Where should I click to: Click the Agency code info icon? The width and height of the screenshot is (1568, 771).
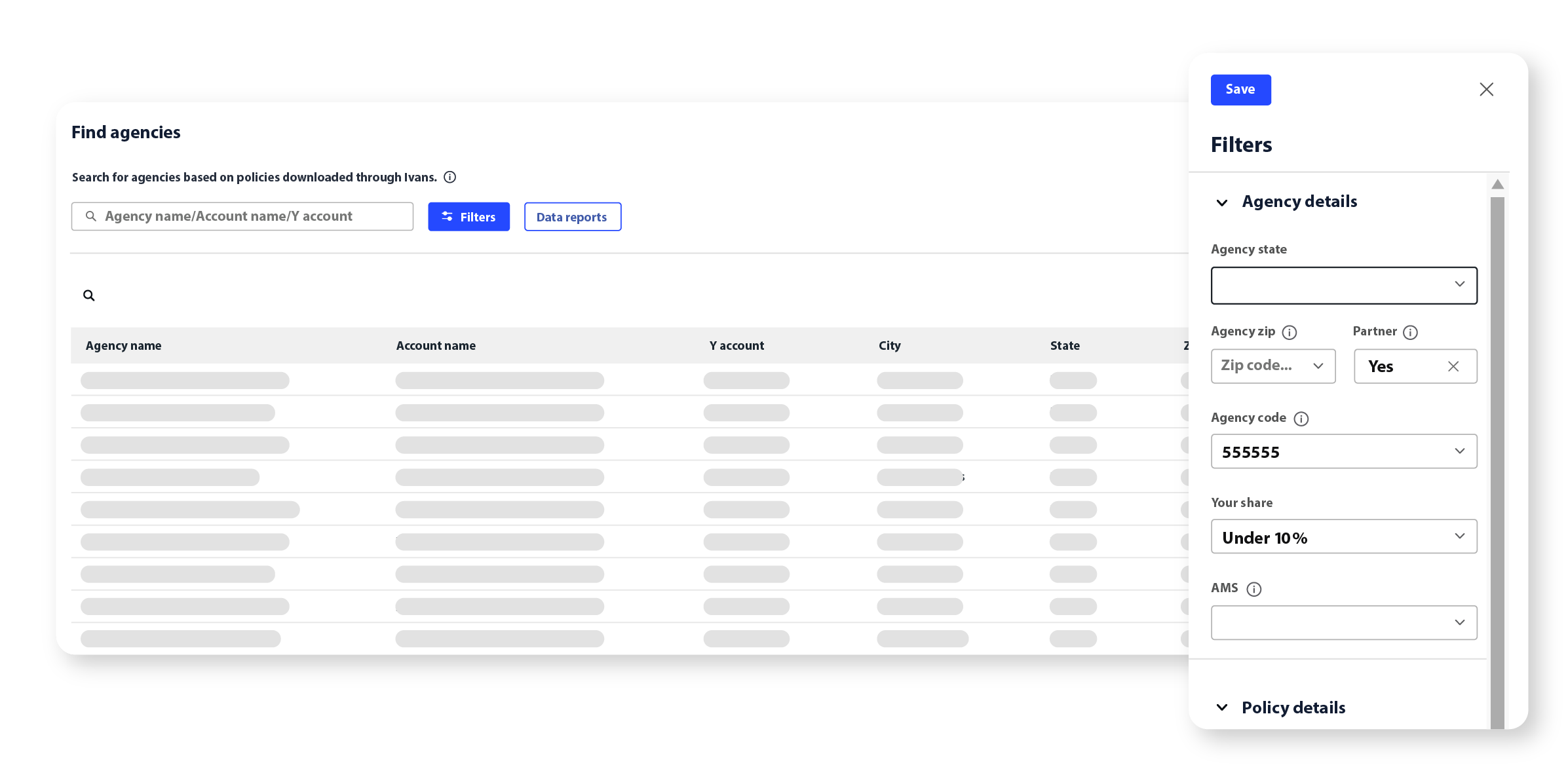tap(1301, 419)
